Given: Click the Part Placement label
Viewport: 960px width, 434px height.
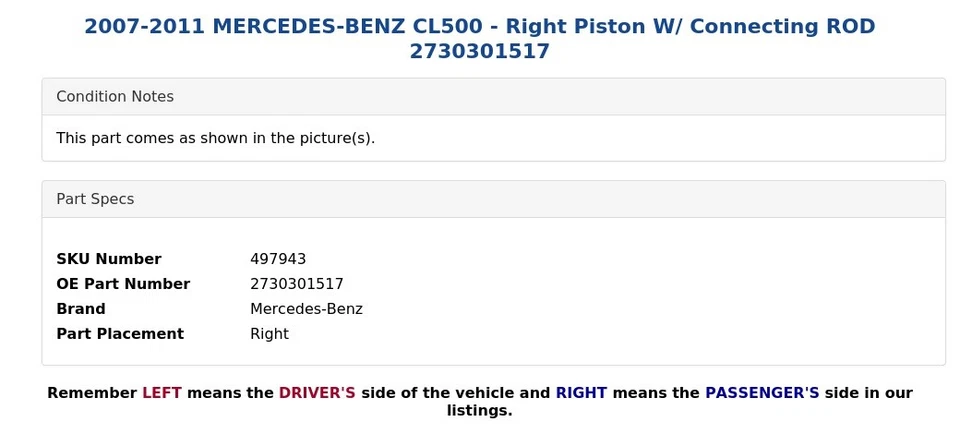Looking at the screenshot, I should [x=120, y=334].
